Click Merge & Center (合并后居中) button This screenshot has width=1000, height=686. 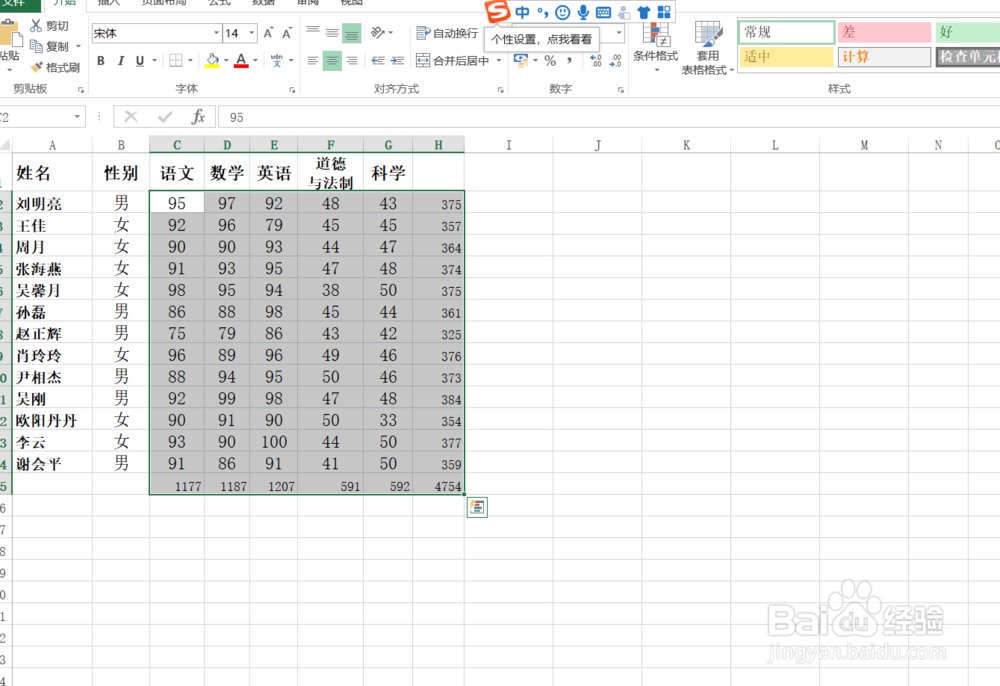pos(453,61)
